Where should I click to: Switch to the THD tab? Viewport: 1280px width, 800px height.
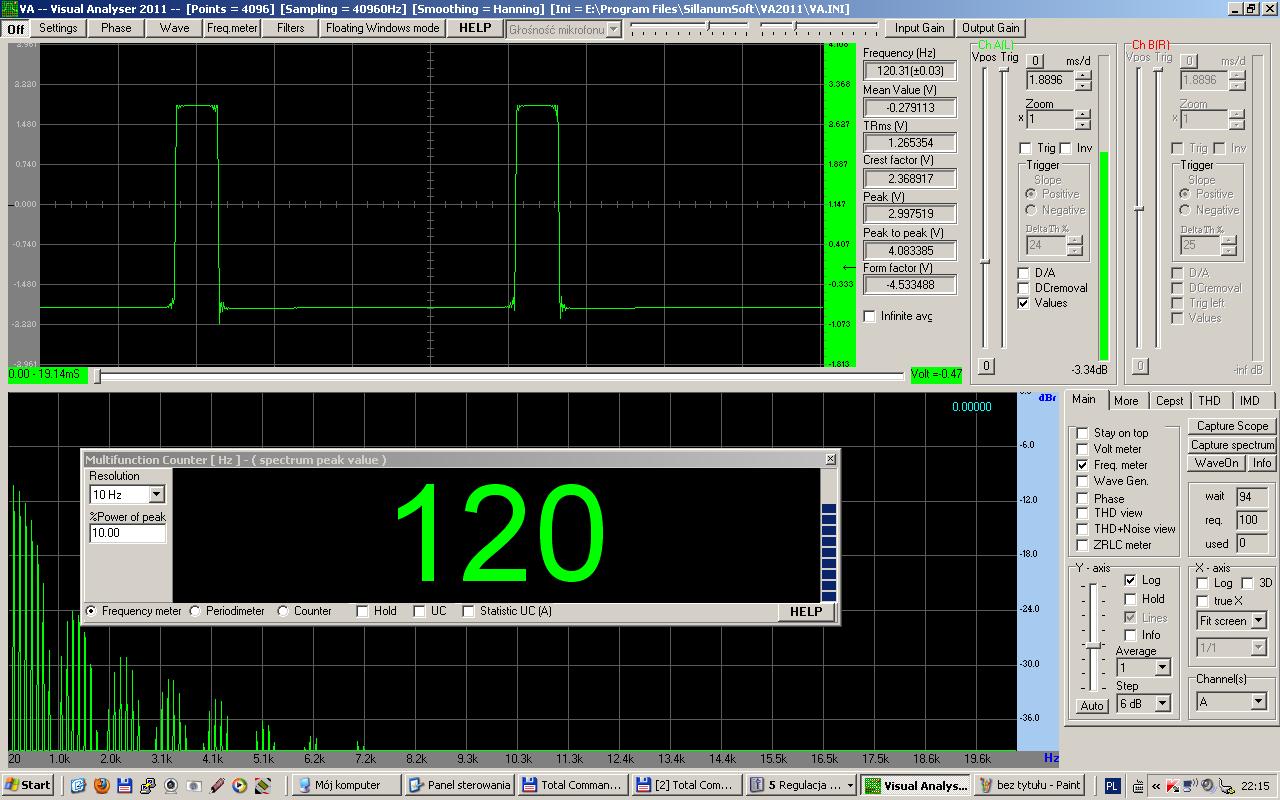click(x=1210, y=401)
